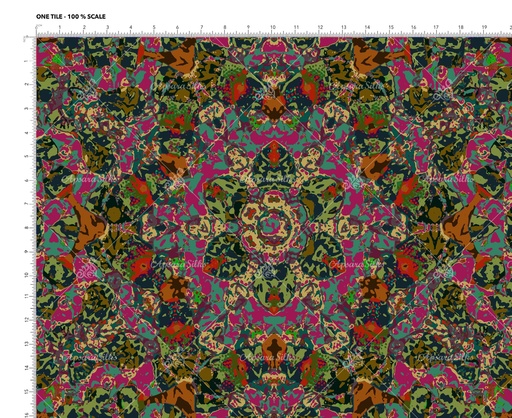Click the "ONE TILE - 100 % SCALE" heading
The image size is (512, 418).
(x=71, y=16)
